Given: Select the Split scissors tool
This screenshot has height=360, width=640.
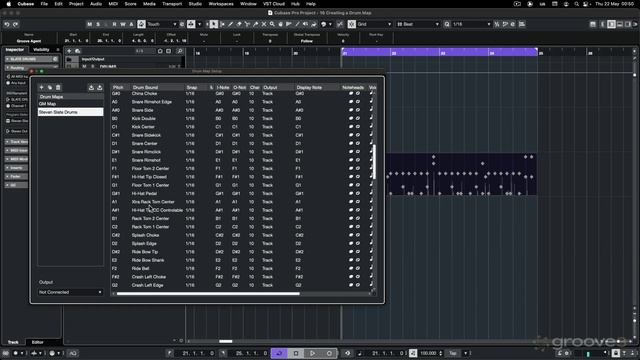Looking at the screenshot, I should point(247,24).
